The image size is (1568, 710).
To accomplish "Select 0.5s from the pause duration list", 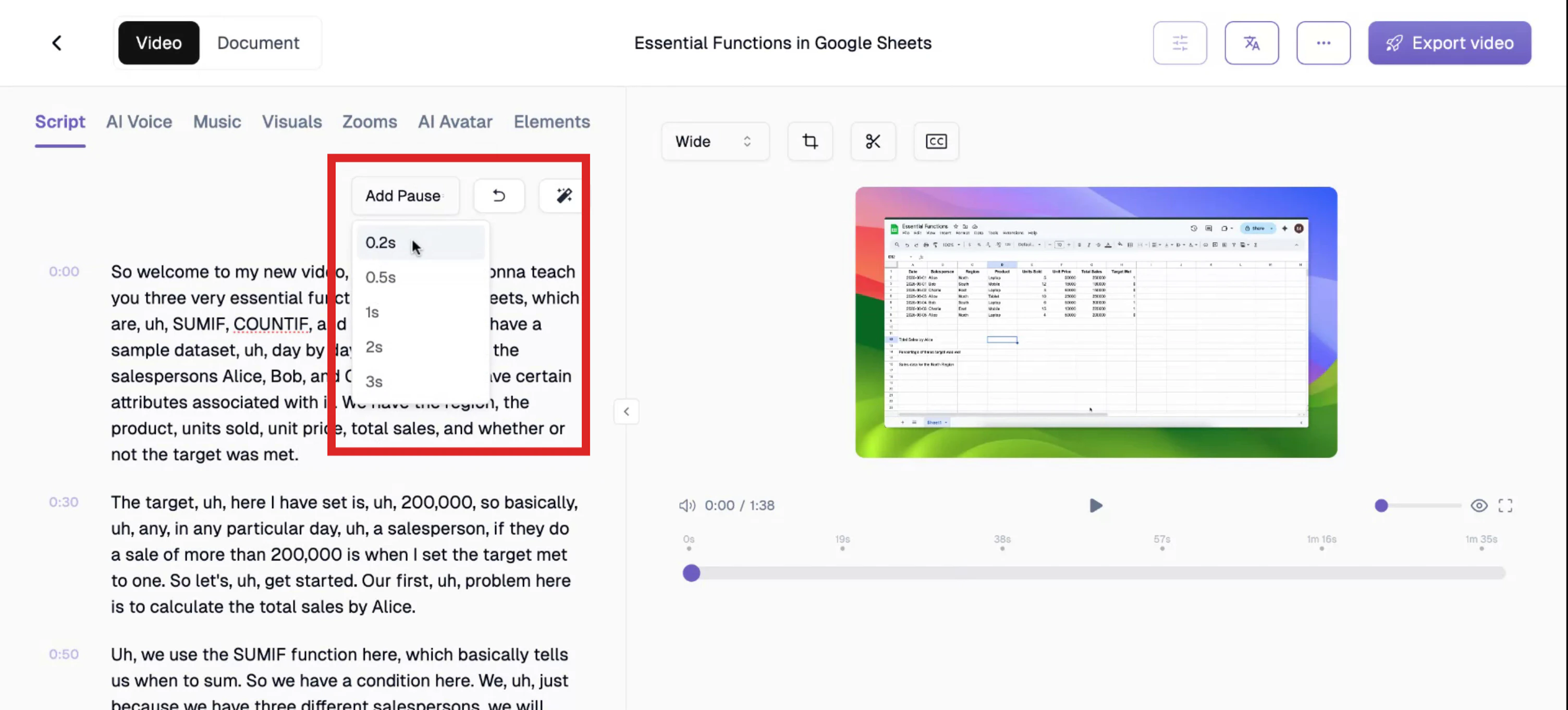I will (381, 277).
